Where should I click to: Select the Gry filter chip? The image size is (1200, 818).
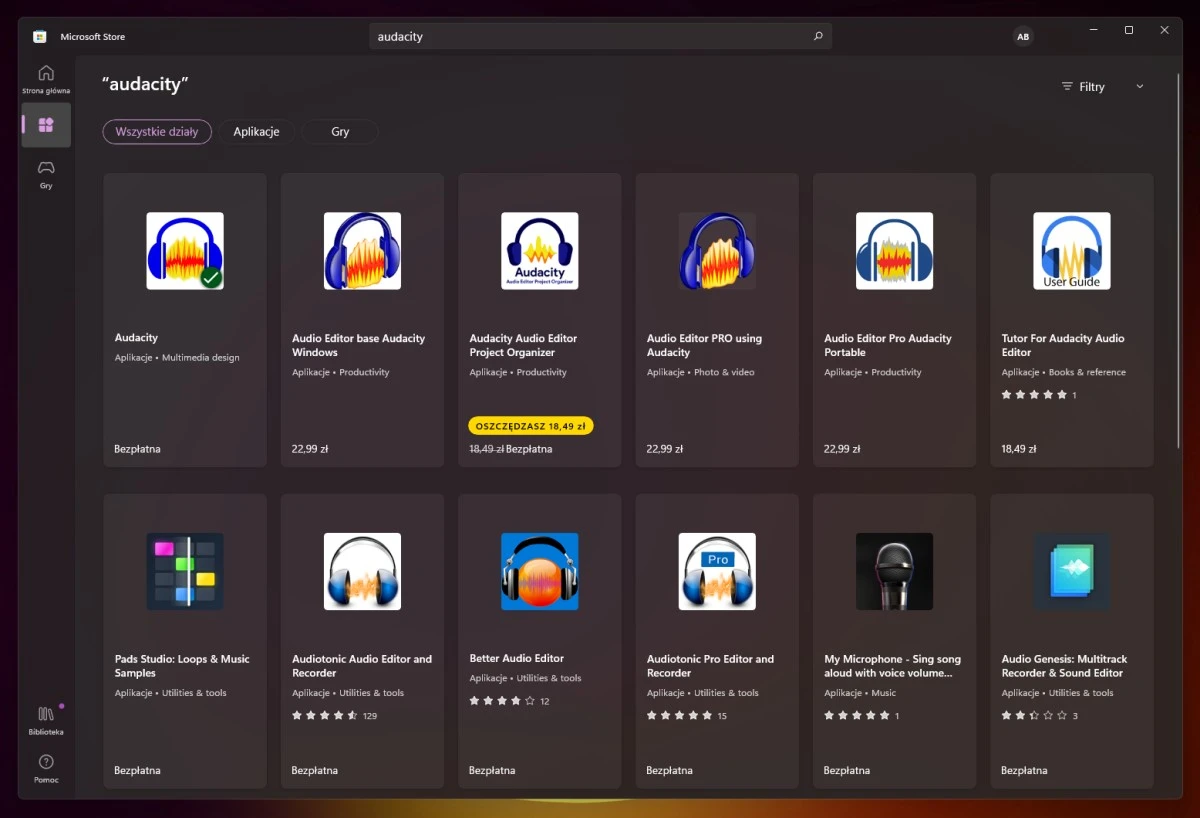click(x=340, y=132)
